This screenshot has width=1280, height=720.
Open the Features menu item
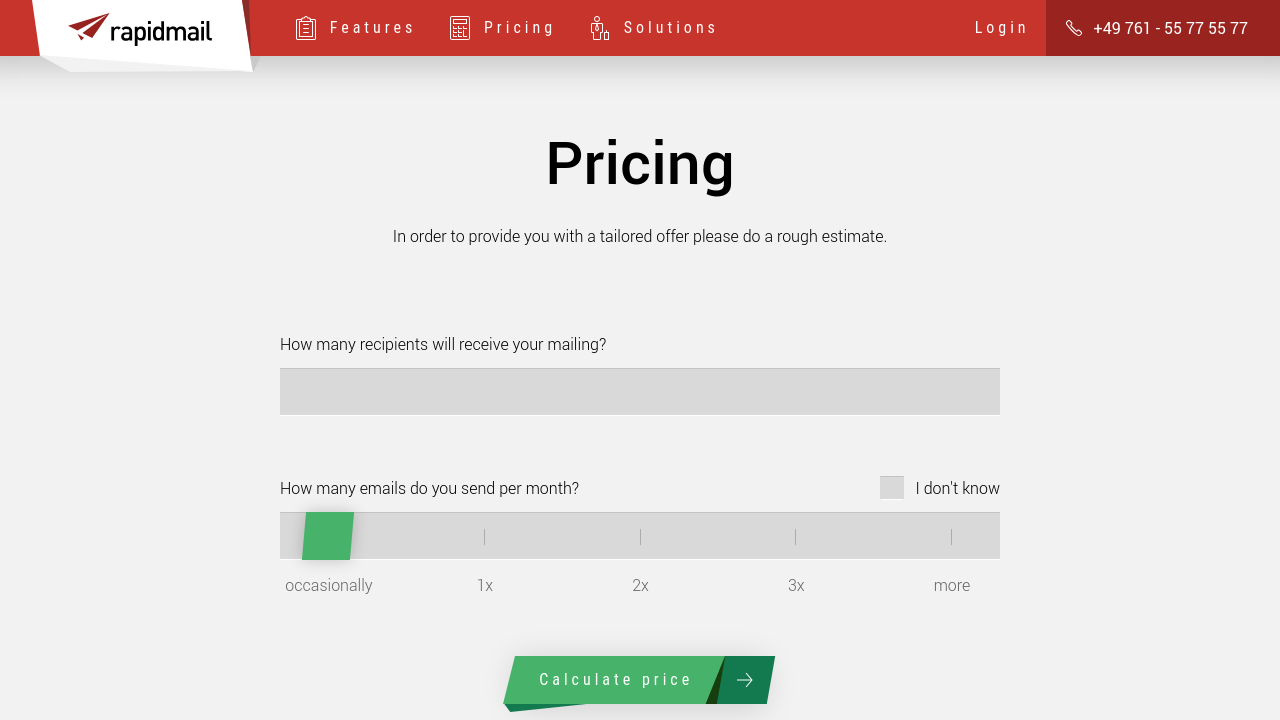pos(371,28)
